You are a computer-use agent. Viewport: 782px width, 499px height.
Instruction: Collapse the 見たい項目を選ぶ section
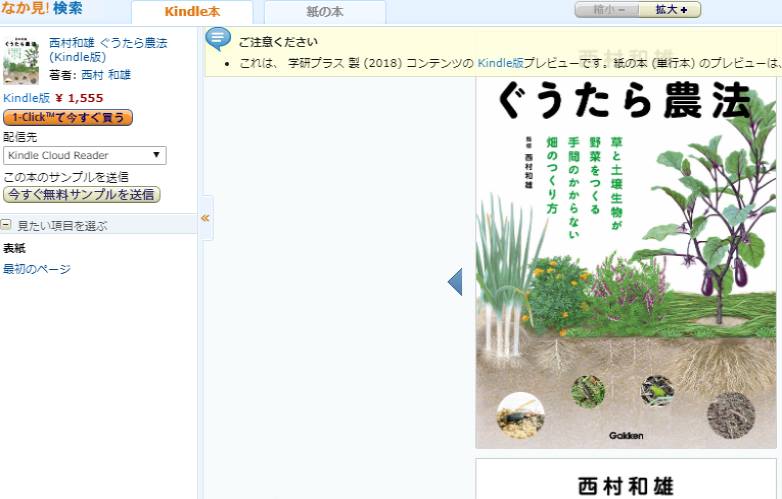[7, 226]
